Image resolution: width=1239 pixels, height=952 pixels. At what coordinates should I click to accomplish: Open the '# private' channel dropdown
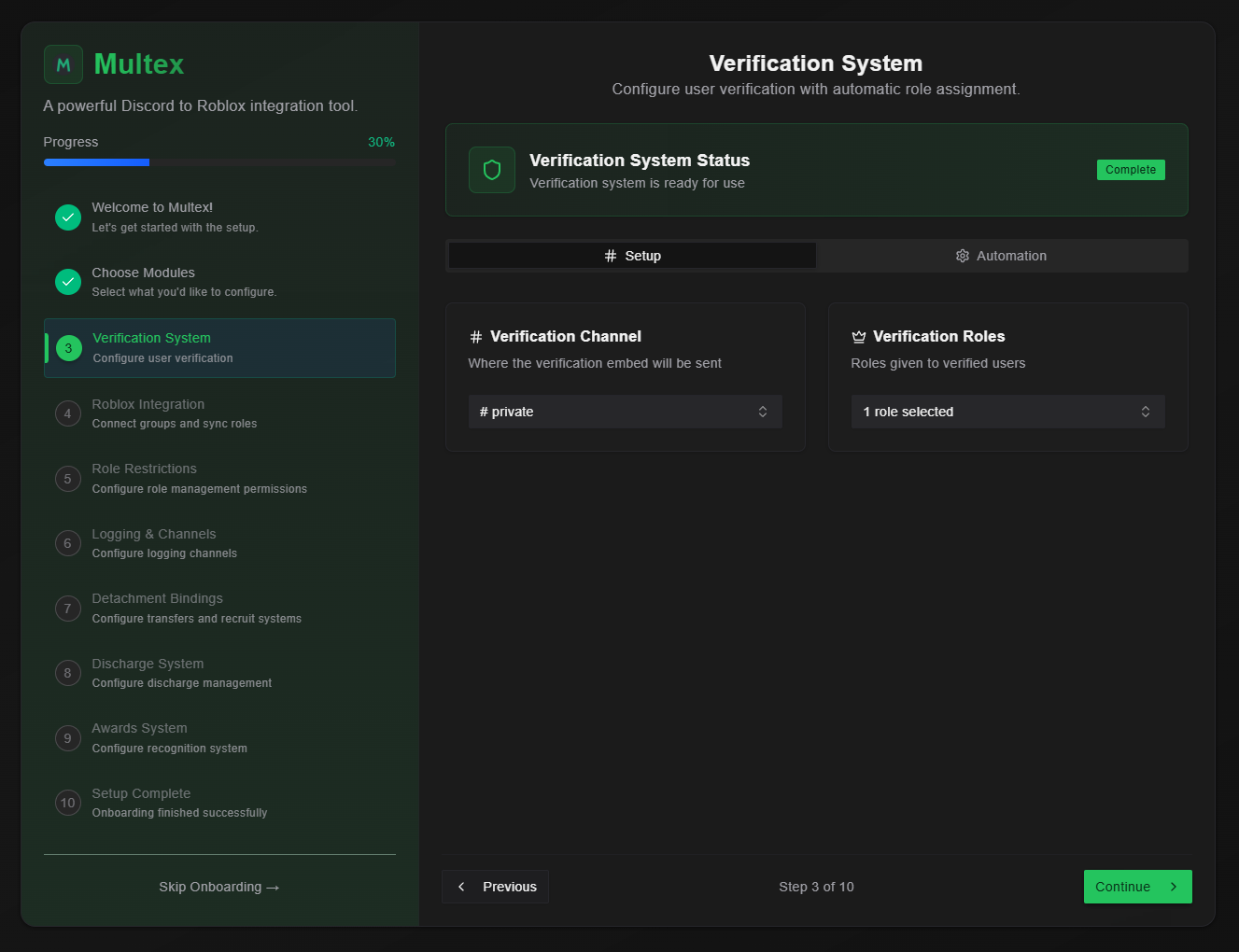pyautogui.click(x=626, y=412)
